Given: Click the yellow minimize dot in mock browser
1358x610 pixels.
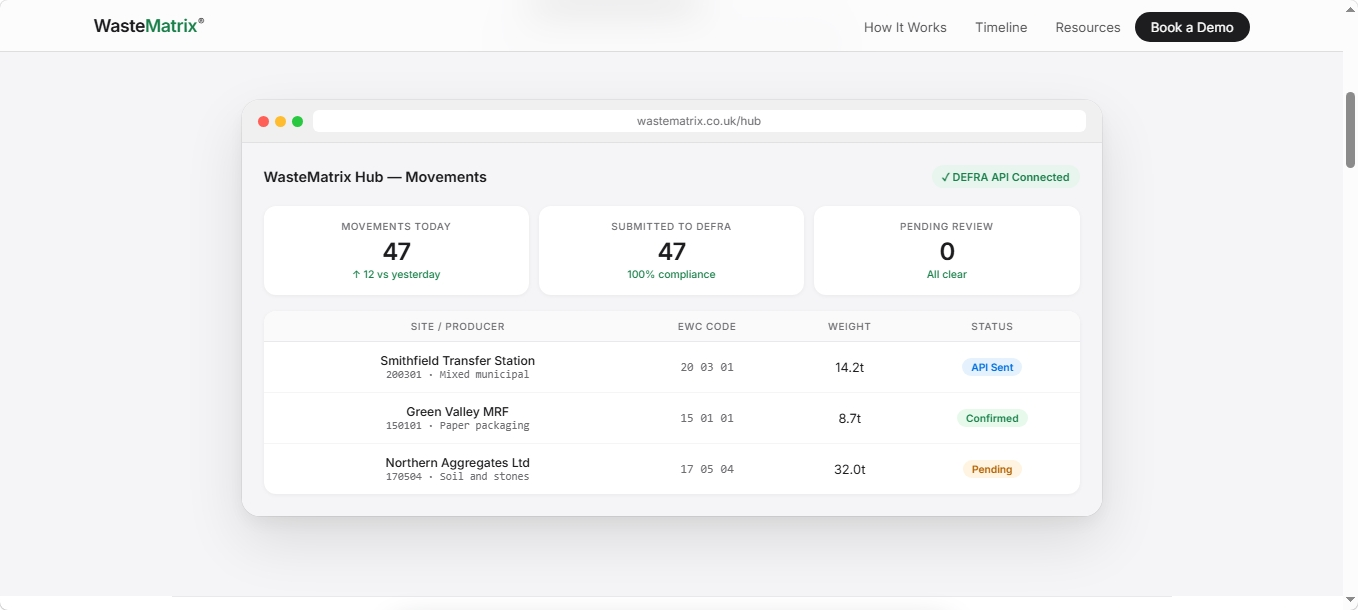Looking at the screenshot, I should (x=281, y=121).
